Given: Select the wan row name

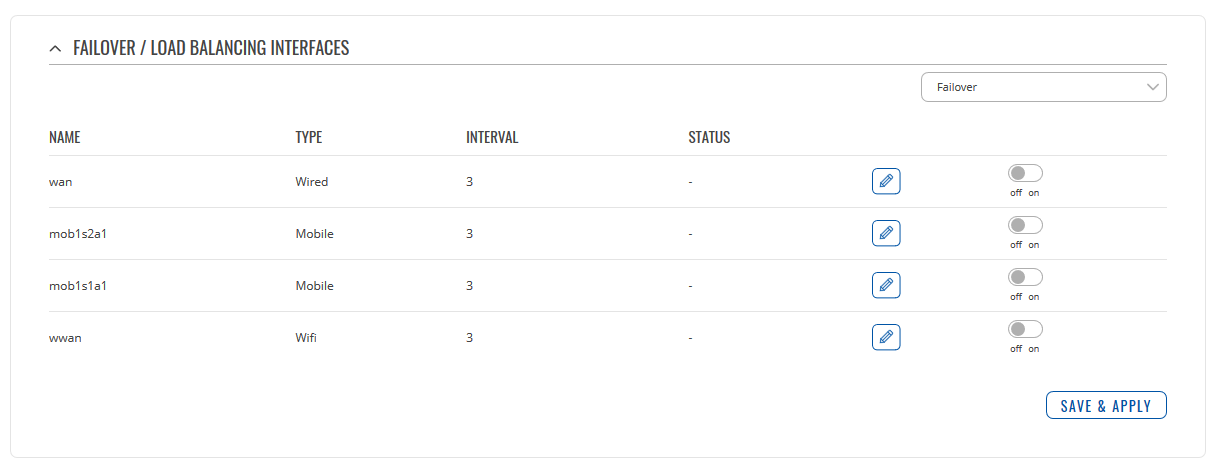Looking at the screenshot, I should click(61, 182).
